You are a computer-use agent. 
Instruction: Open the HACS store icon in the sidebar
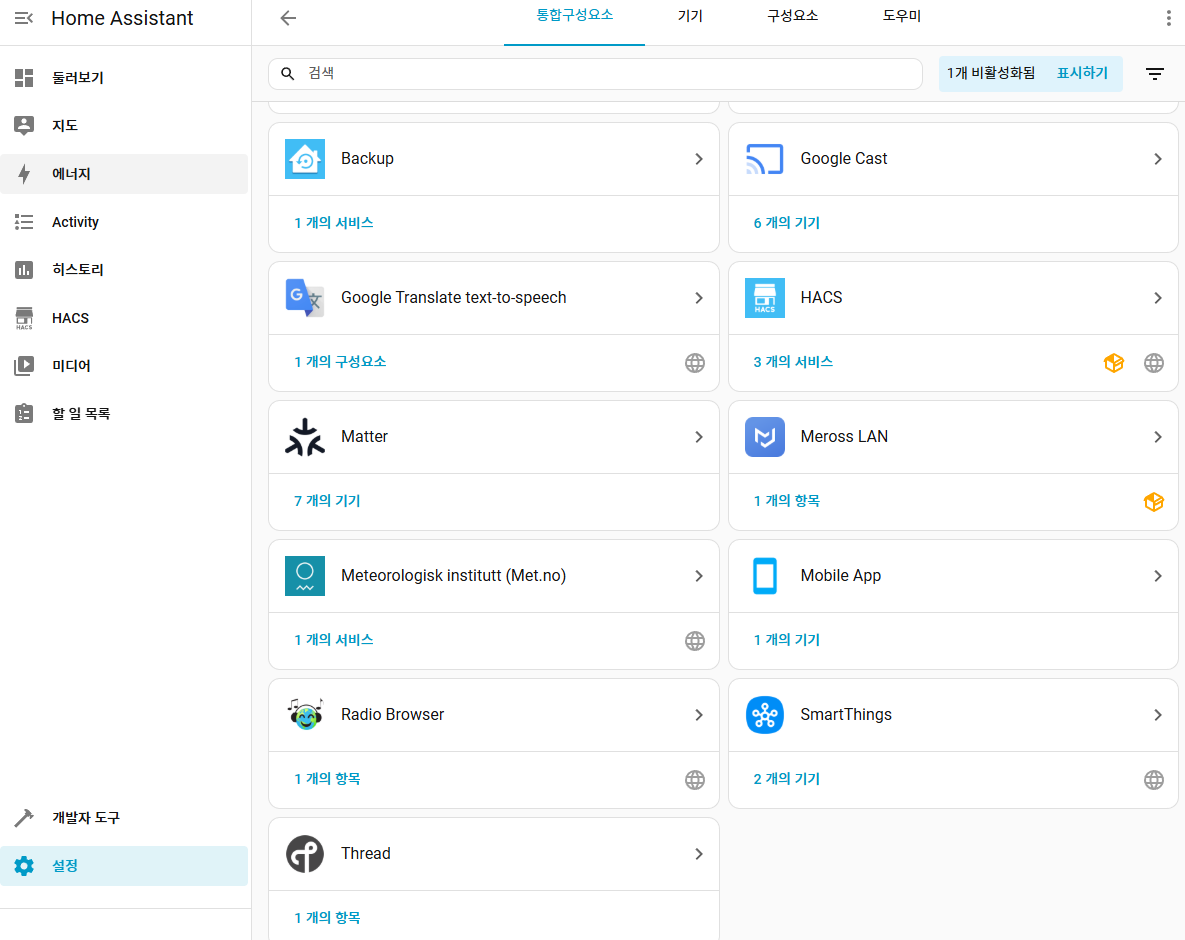tap(24, 318)
